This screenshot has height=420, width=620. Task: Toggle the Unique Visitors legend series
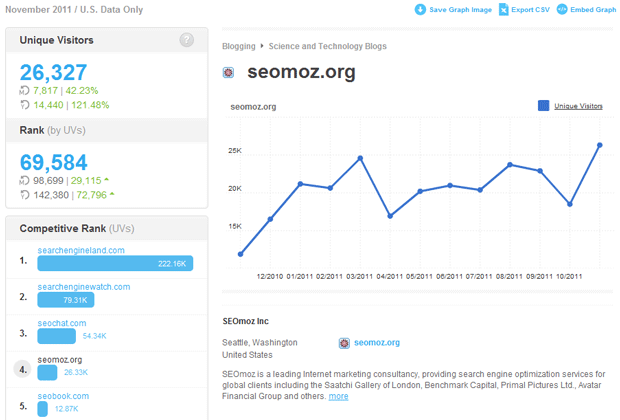pos(579,105)
